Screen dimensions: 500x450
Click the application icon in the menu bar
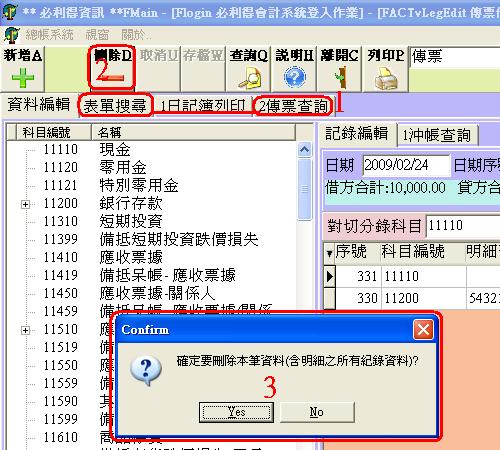(x=11, y=35)
